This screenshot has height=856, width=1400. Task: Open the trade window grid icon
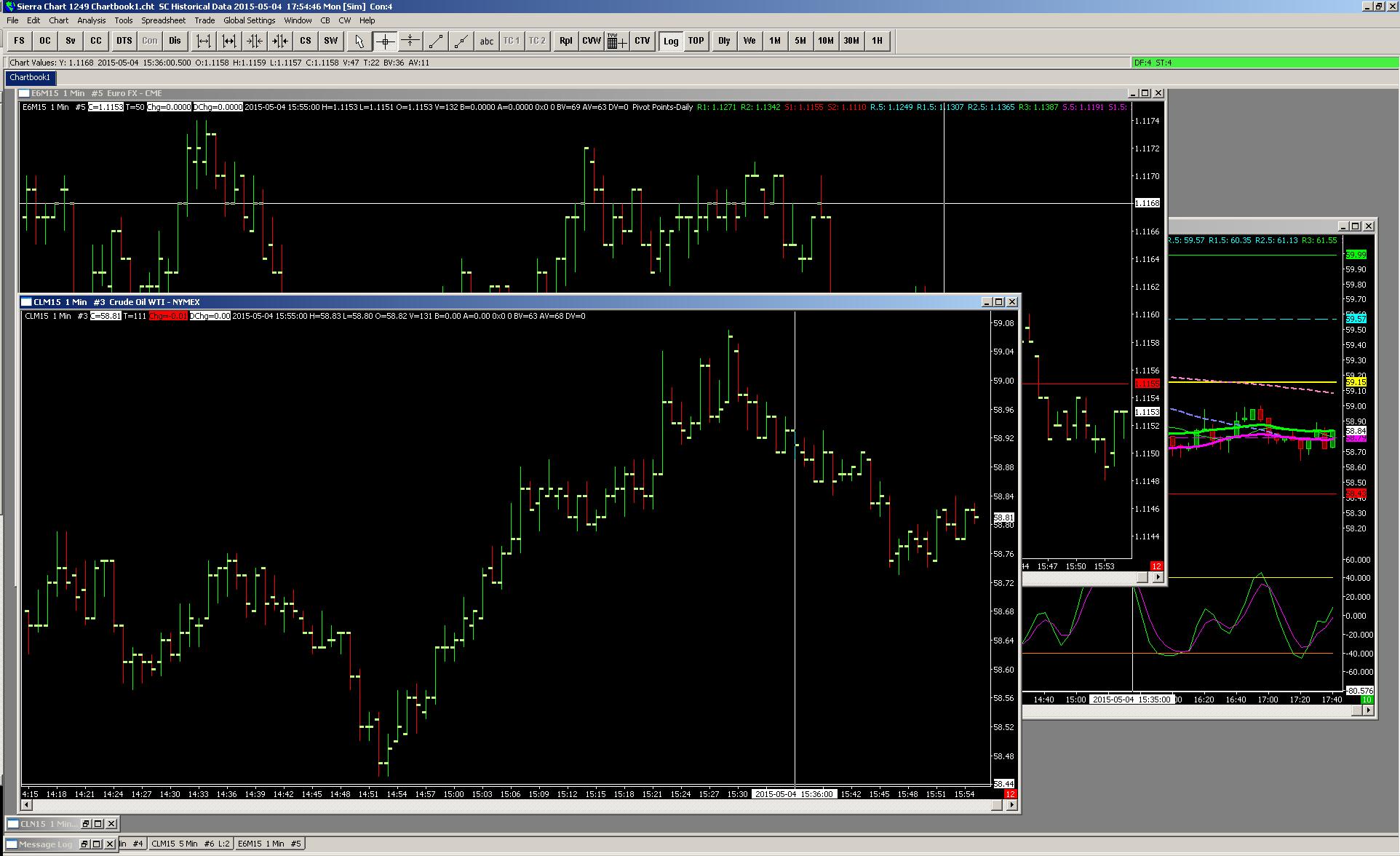click(616, 41)
